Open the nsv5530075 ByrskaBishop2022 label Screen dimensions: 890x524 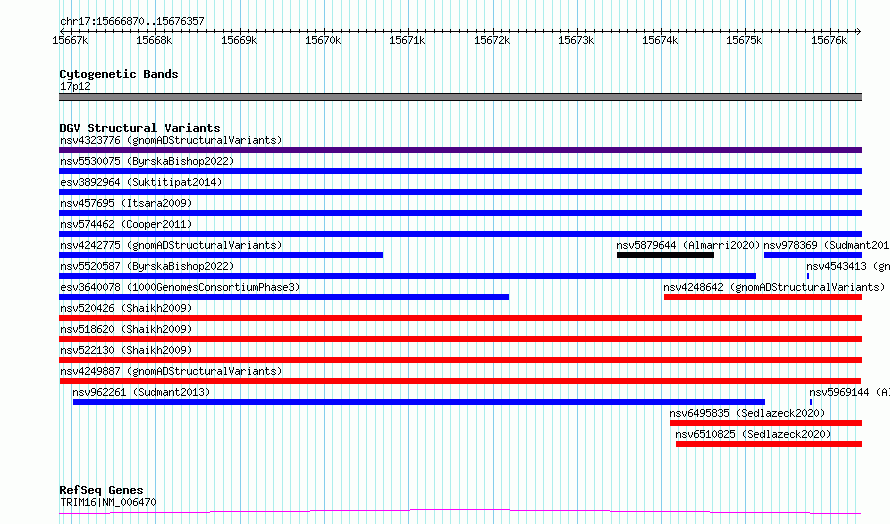coord(147,161)
